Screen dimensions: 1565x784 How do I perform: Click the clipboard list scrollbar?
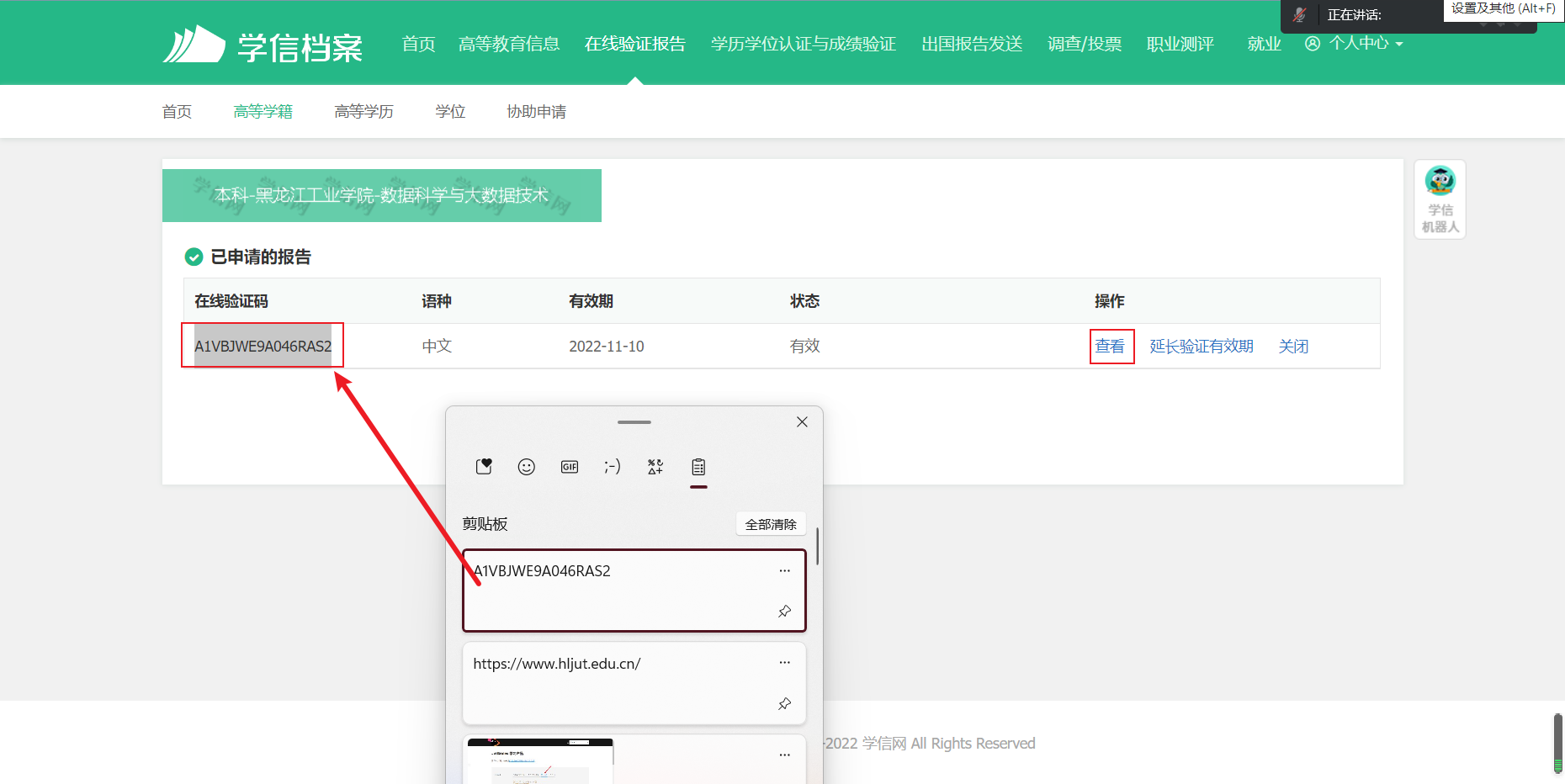click(x=818, y=547)
